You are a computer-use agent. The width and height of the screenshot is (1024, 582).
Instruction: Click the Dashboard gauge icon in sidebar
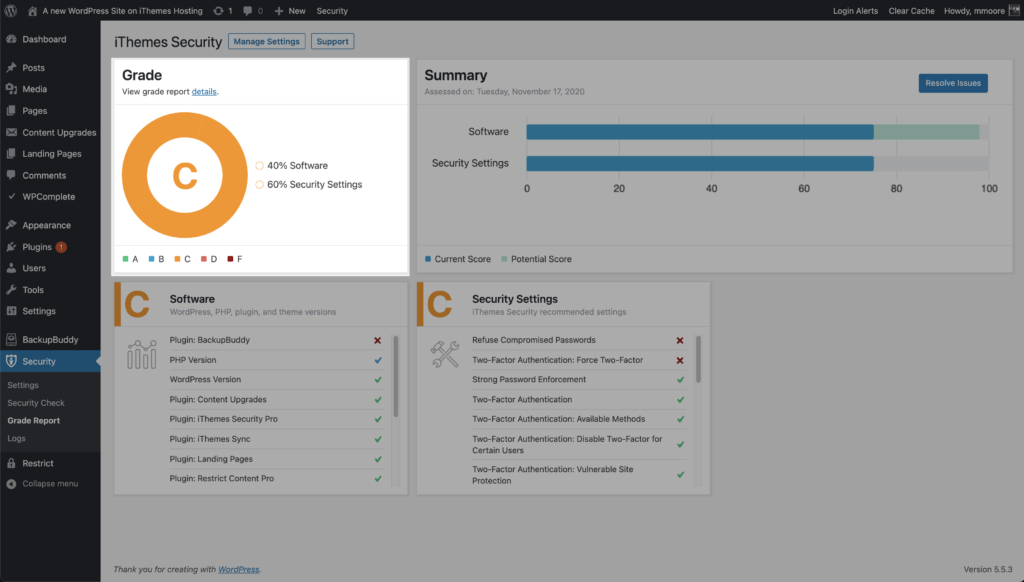click(x=11, y=39)
